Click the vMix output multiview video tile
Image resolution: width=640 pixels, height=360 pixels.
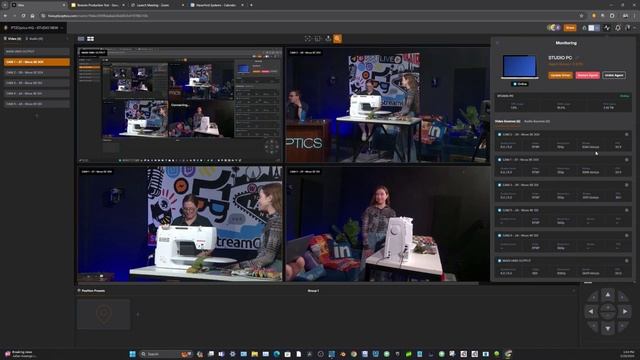180,105
